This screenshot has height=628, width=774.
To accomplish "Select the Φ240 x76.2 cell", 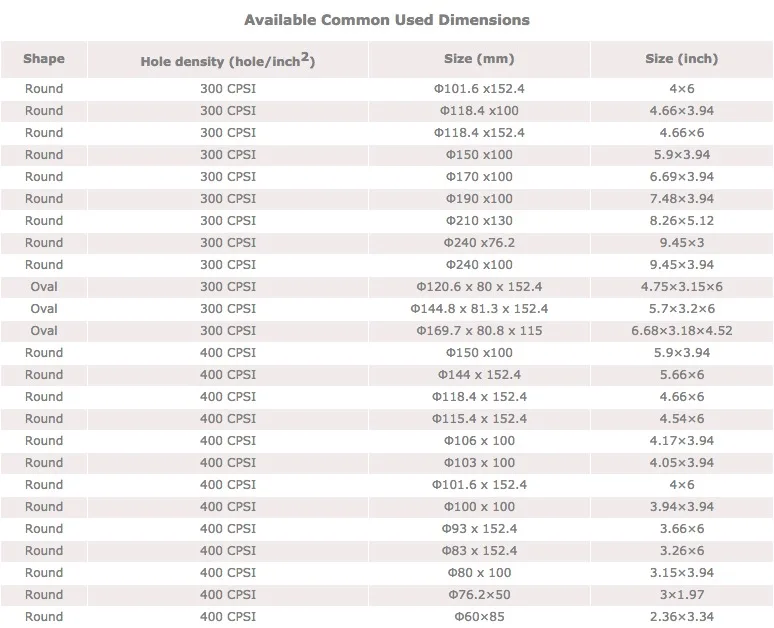I will pos(479,243).
